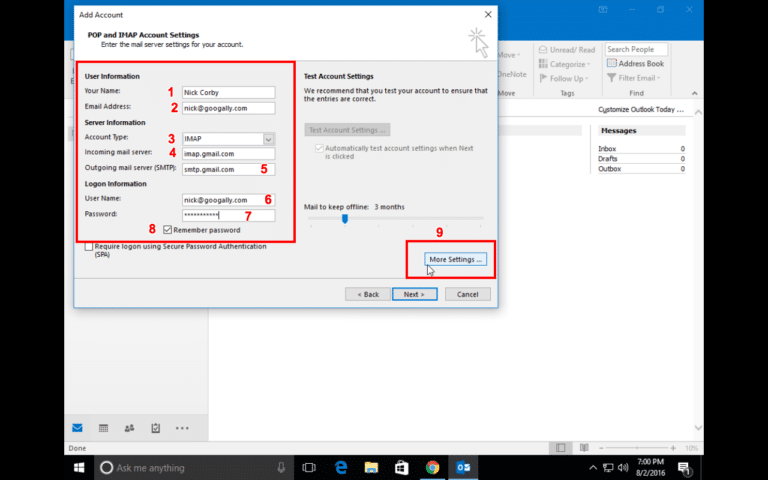This screenshot has height=480, width=768.
Task: Click the More Settings button
Action: [456, 259]
